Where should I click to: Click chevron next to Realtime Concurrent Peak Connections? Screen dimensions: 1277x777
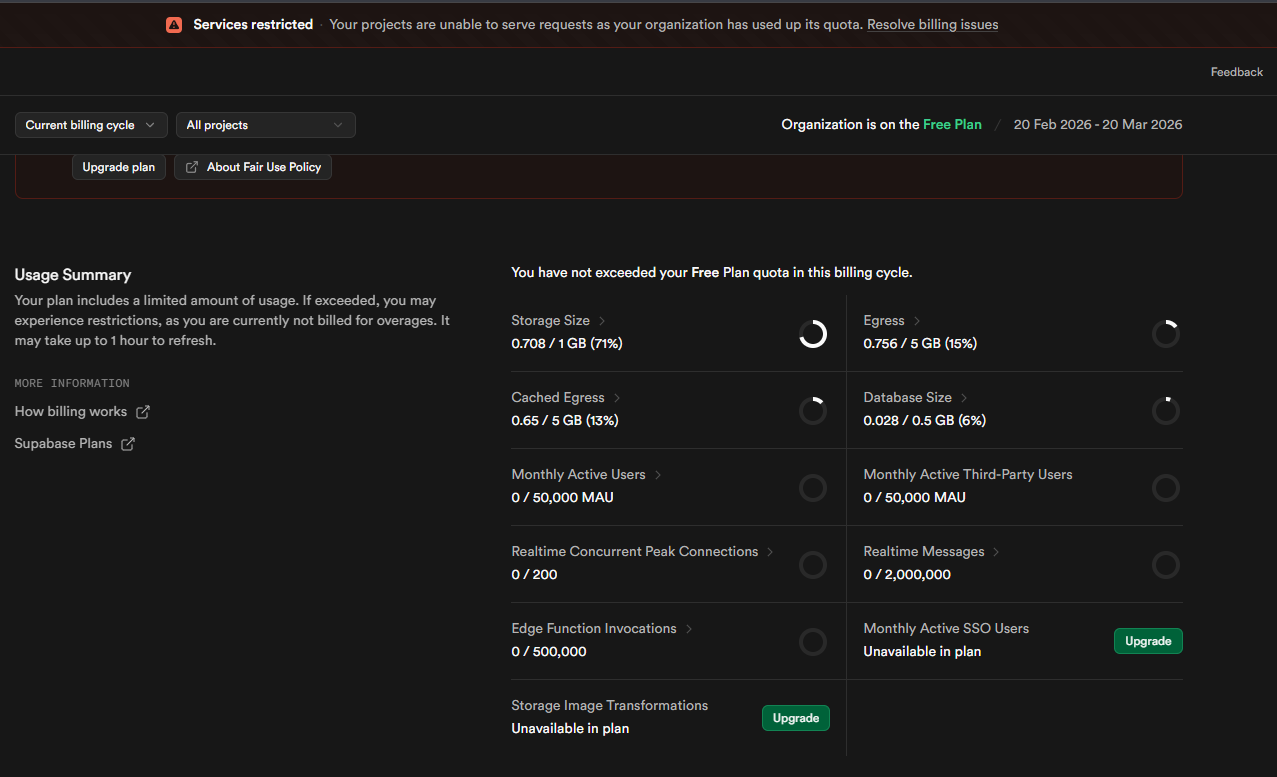coord(770,552)
